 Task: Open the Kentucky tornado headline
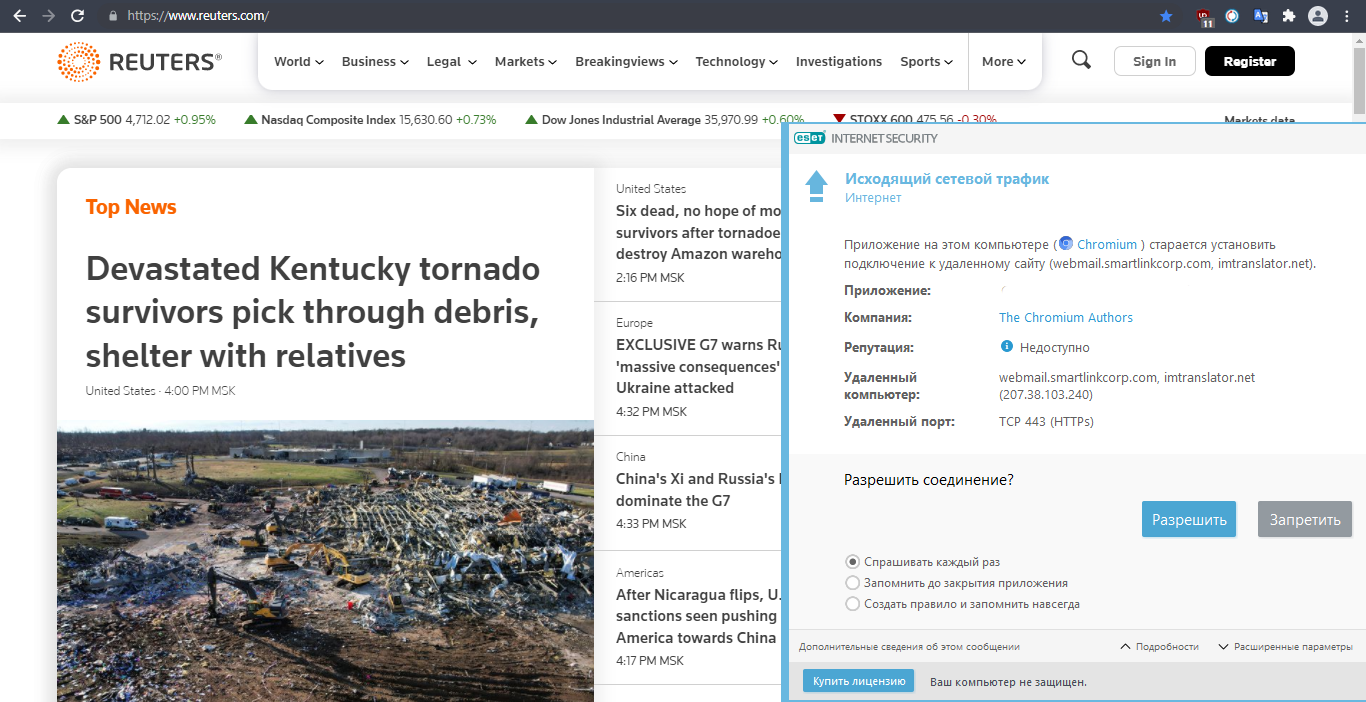314,312
